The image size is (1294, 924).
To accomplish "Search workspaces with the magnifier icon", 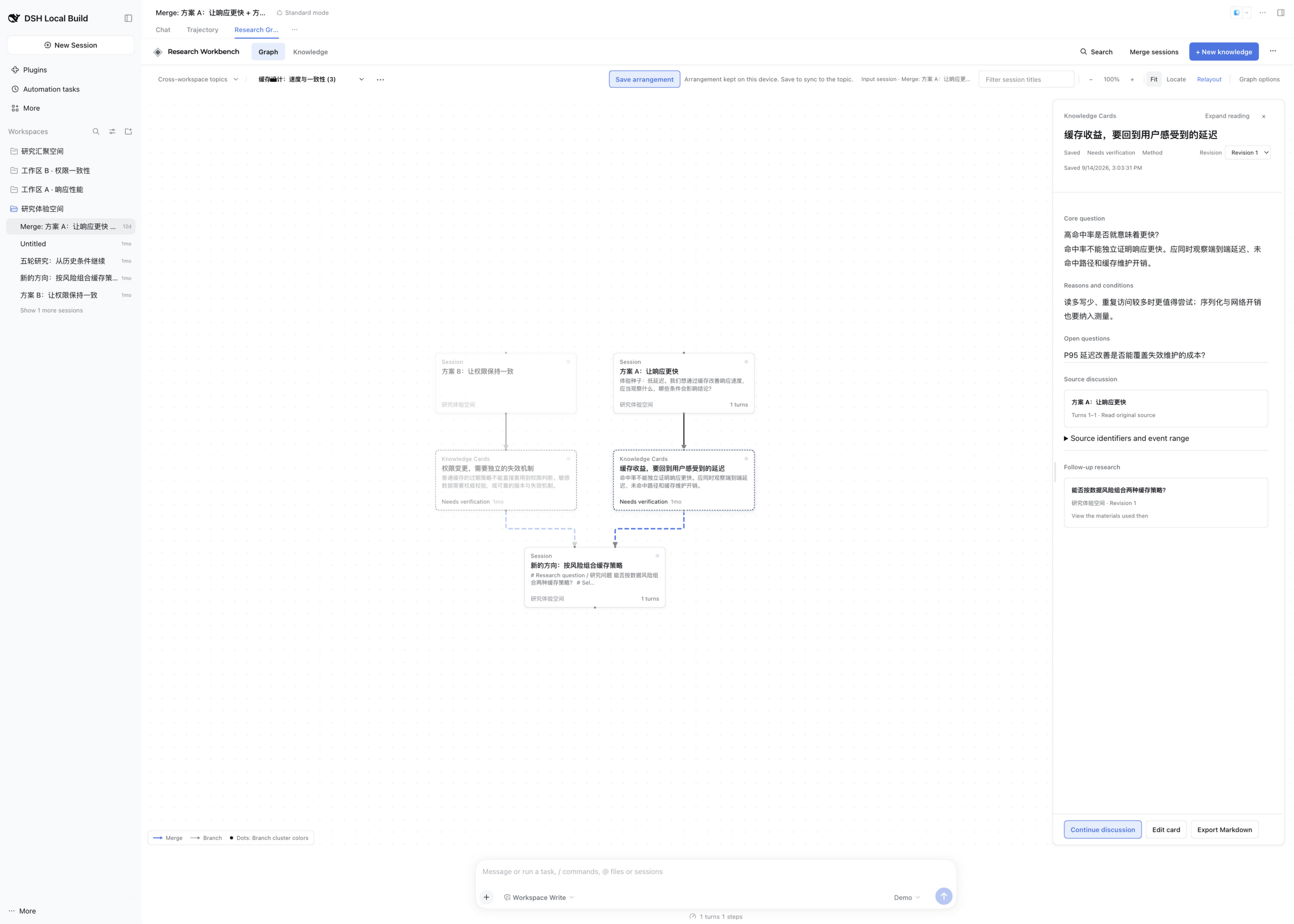I will (96, 131).
